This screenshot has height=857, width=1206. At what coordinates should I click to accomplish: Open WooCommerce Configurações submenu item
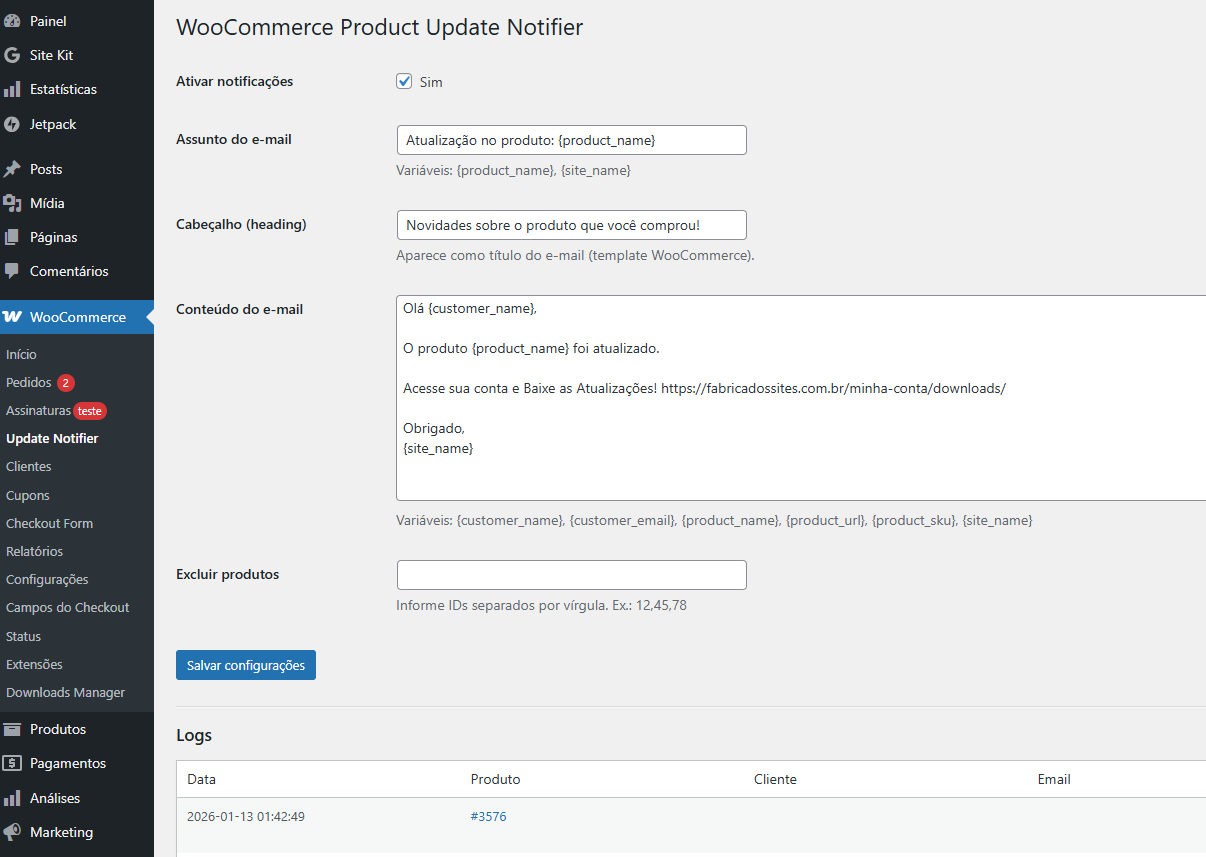(x=47, y=580)
